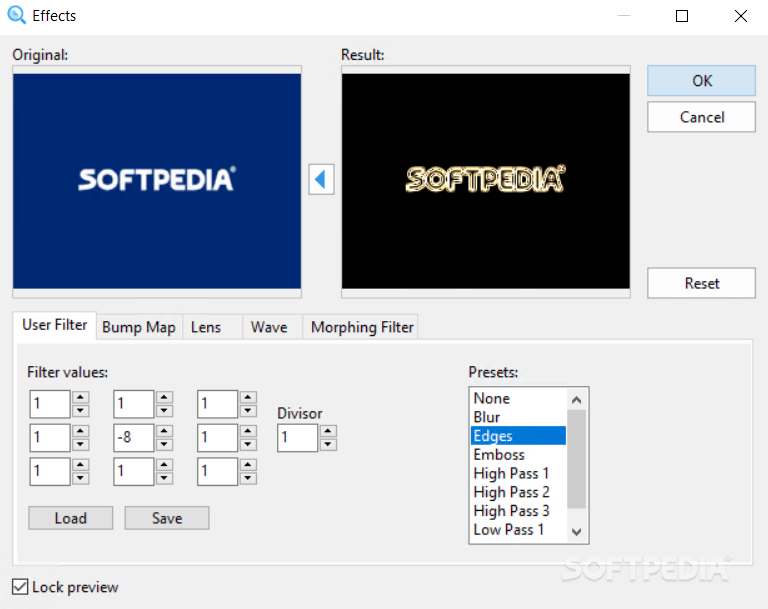This screenshot has height=609, width=768.
Task: Select the None preset
Action: click(518, 398)
